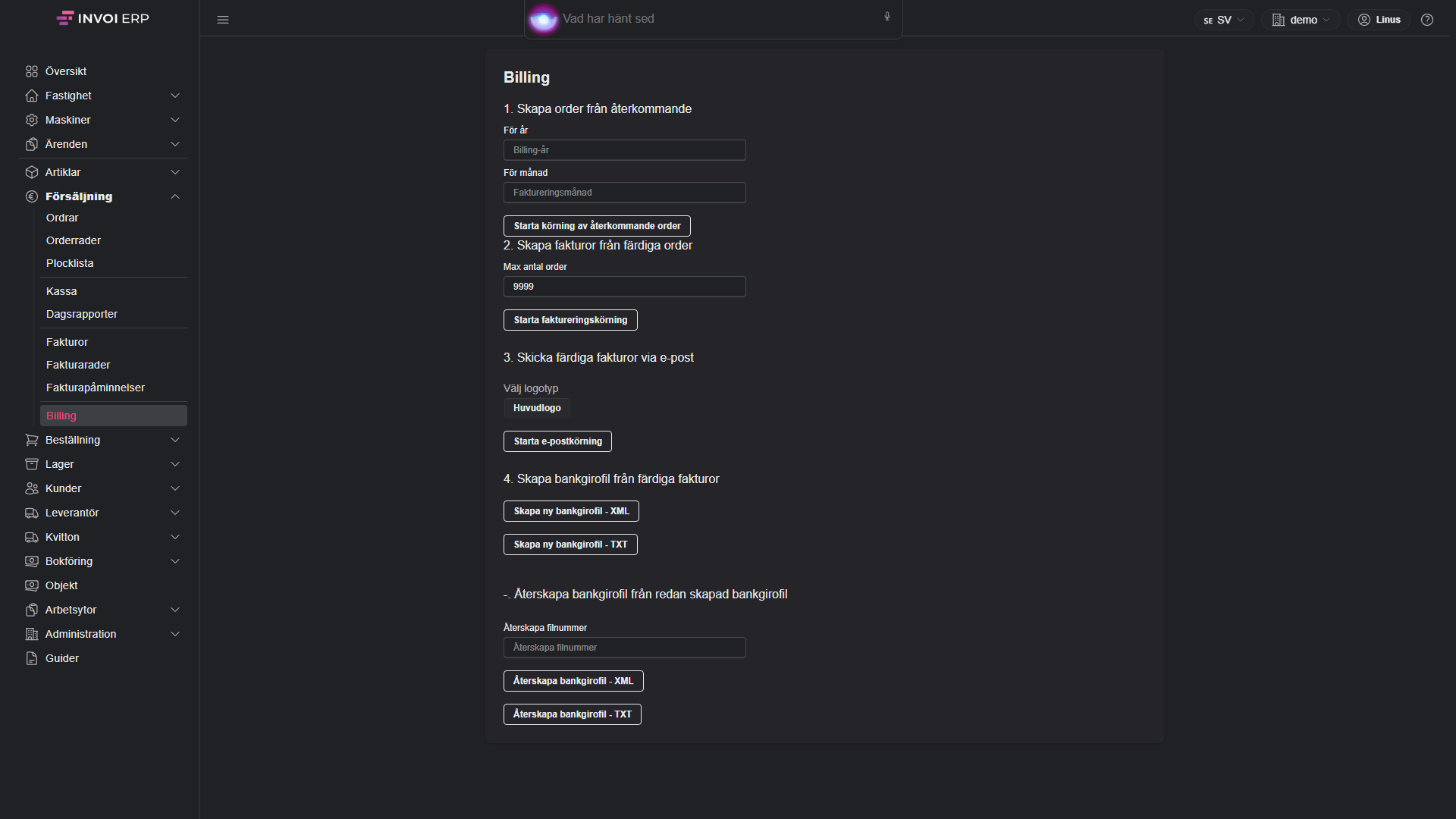1456x819 pixels.
Task: Click Återskapa bankgirofil - TXT button
Action: coord(573,714)
